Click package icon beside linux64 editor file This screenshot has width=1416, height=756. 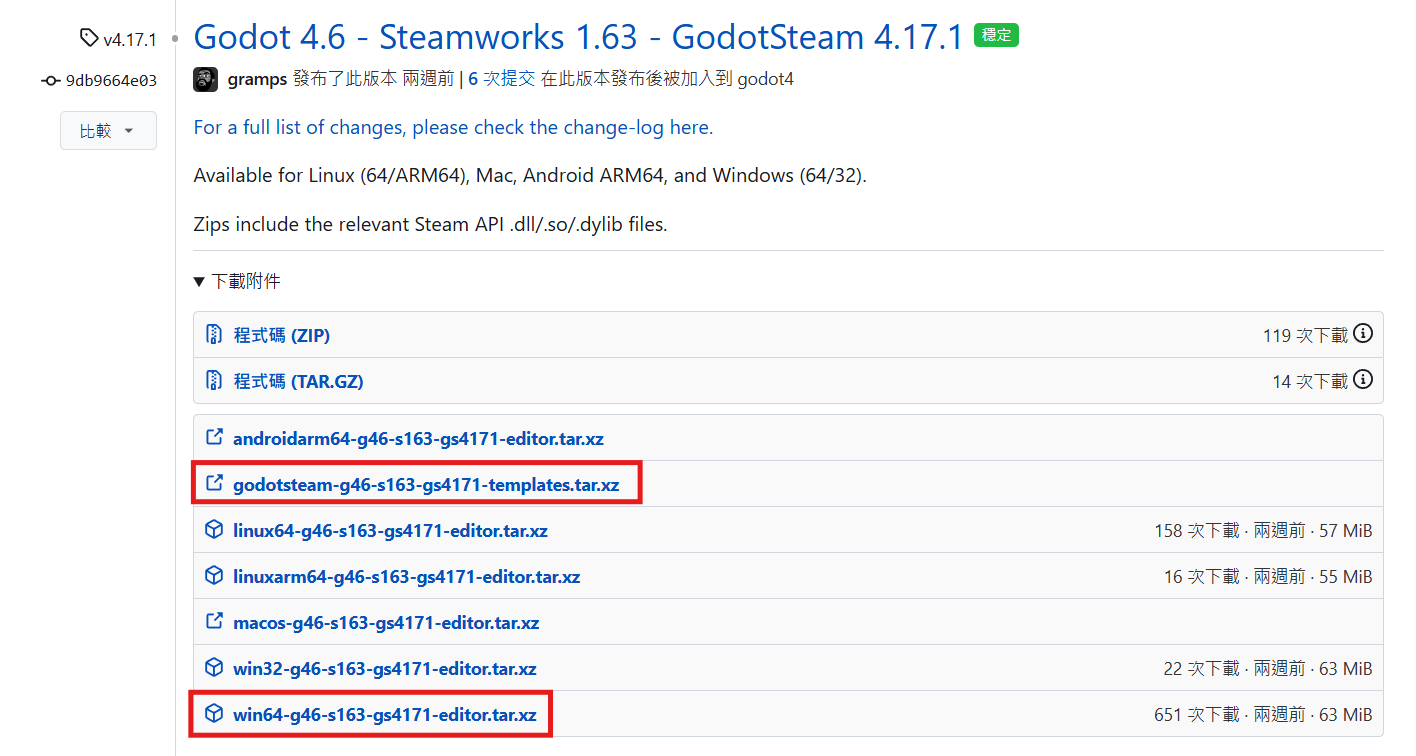pos(213,530)
